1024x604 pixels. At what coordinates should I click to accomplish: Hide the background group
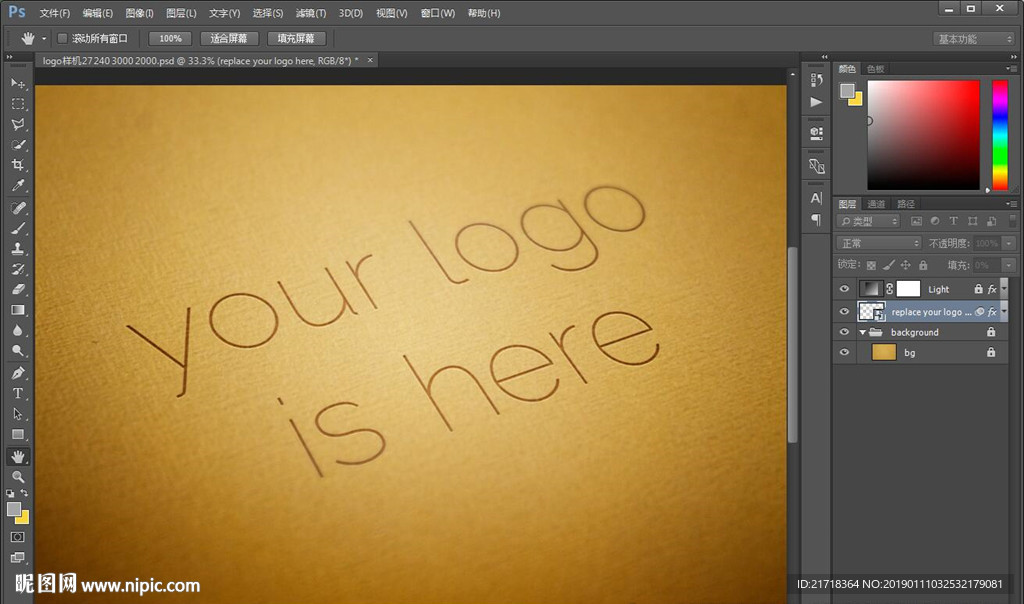pos(844,332)
